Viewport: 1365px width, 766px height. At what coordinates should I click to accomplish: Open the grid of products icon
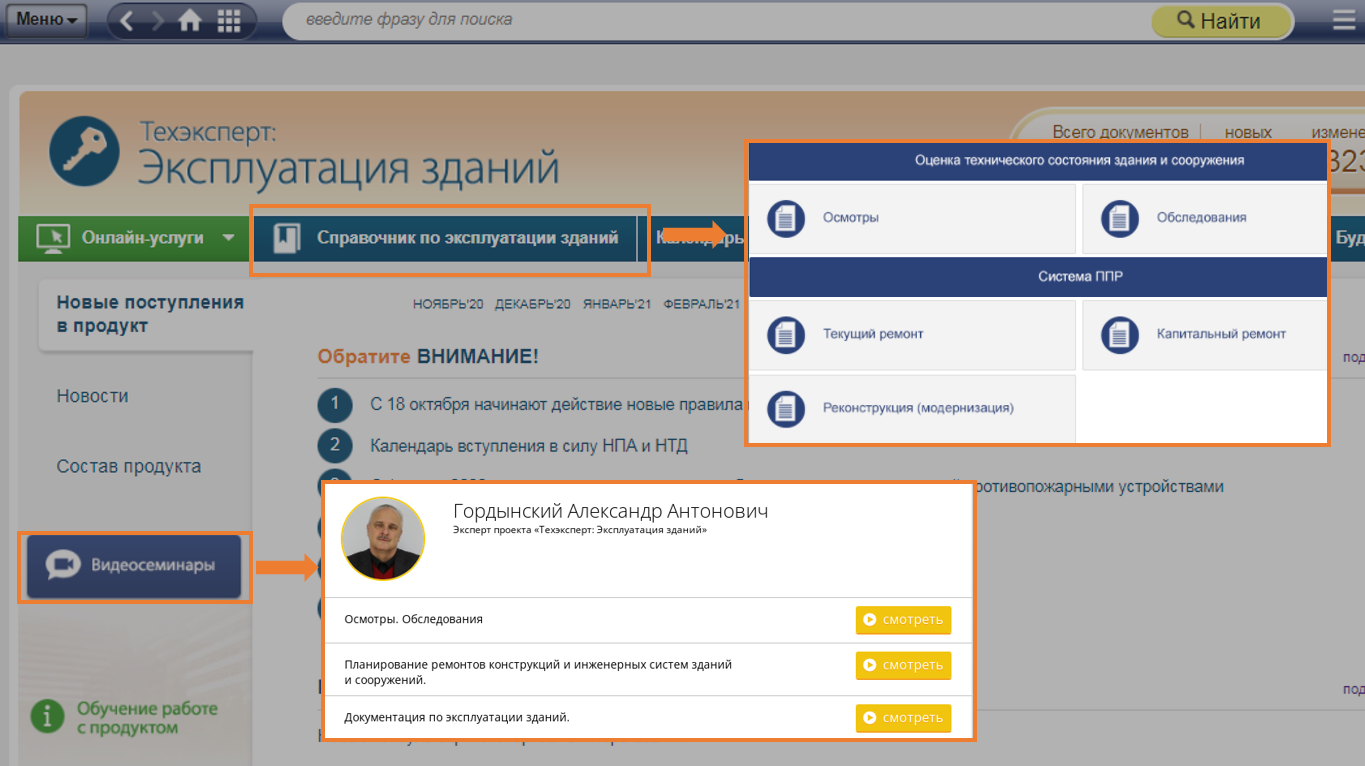coord(228,20)
